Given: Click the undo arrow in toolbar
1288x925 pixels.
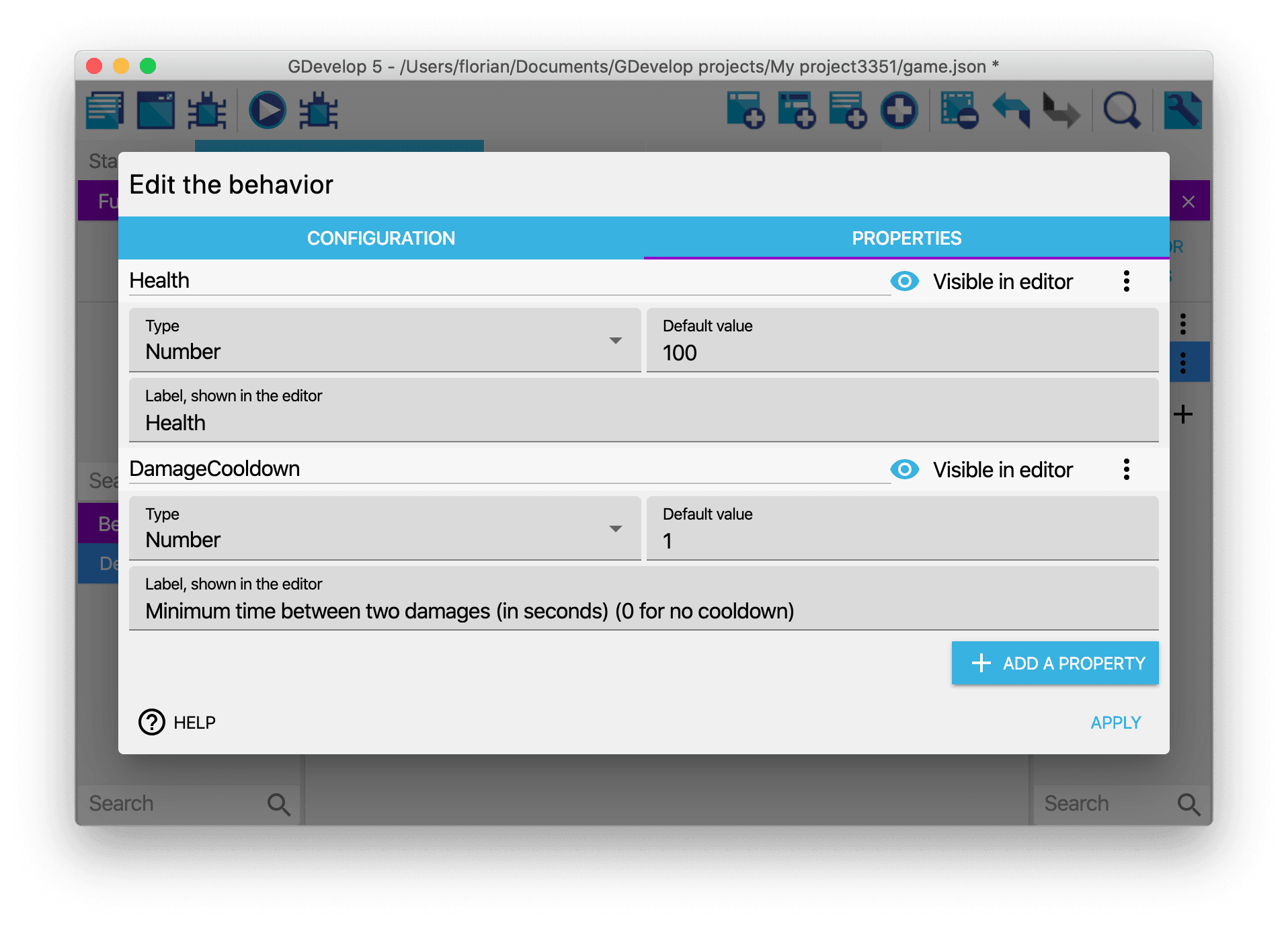Looking at the screenshot, I should coord(1010,110).
